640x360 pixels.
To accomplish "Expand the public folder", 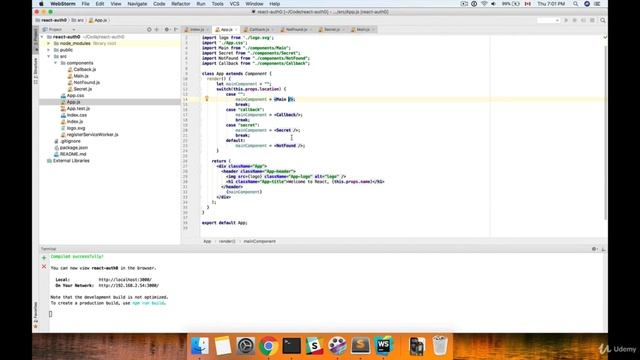I will pyautogui.click(x=49, y=50).
